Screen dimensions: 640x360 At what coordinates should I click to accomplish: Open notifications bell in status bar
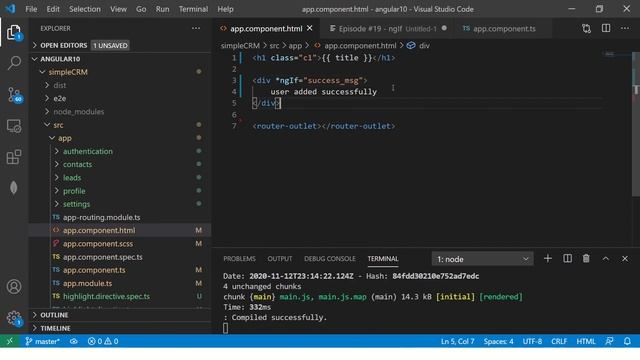[627, 341]
